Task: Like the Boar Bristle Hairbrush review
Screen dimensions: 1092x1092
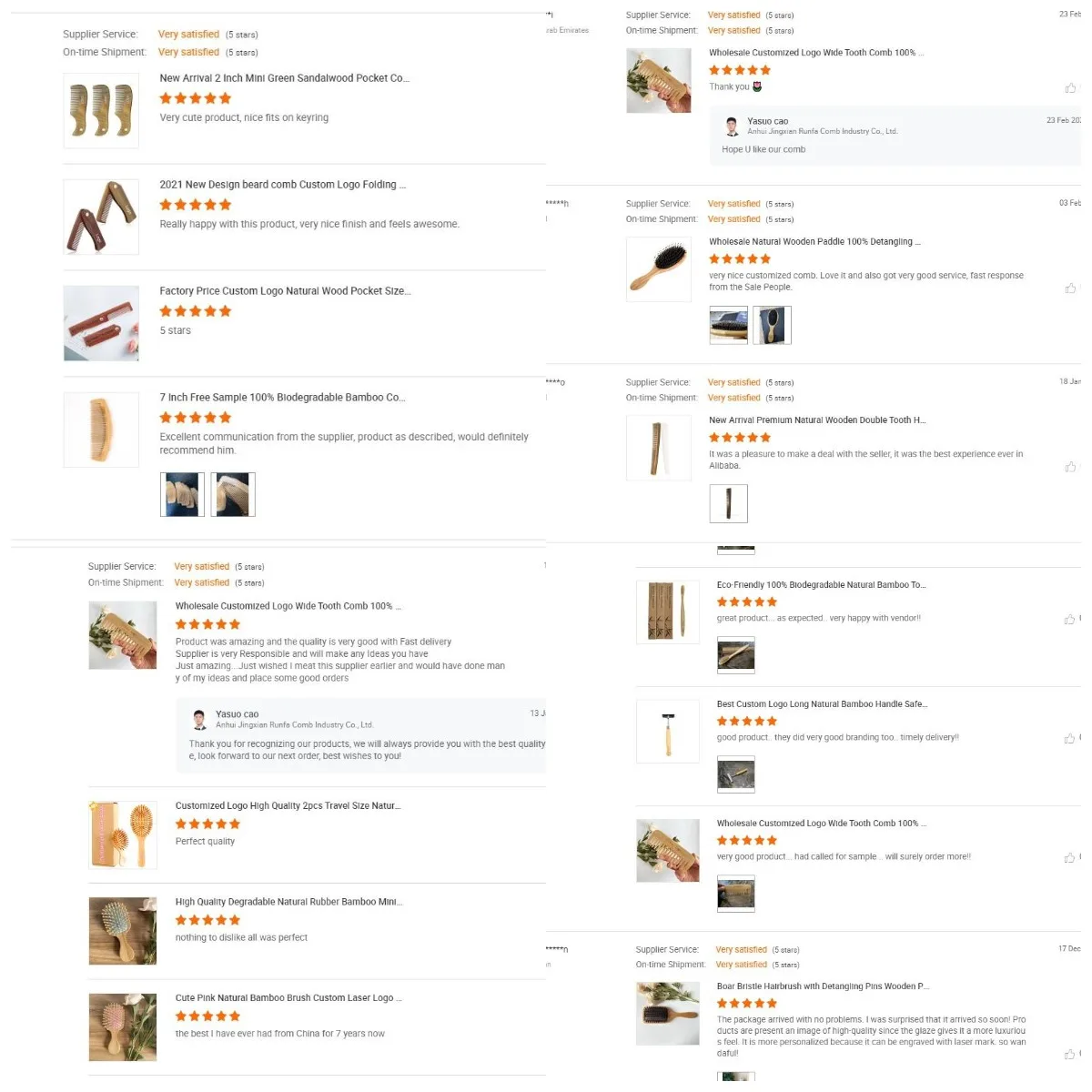Action: [x=1070, y=1055]
